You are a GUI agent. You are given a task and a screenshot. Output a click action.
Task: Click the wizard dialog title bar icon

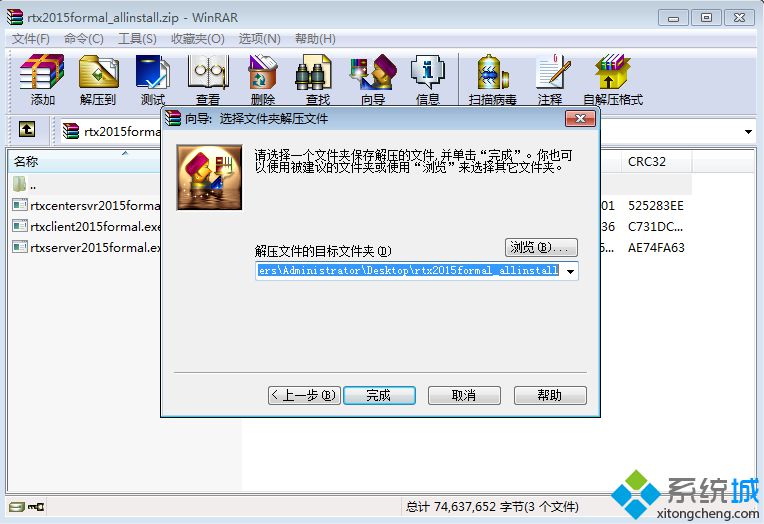click(x=172, y=118)
